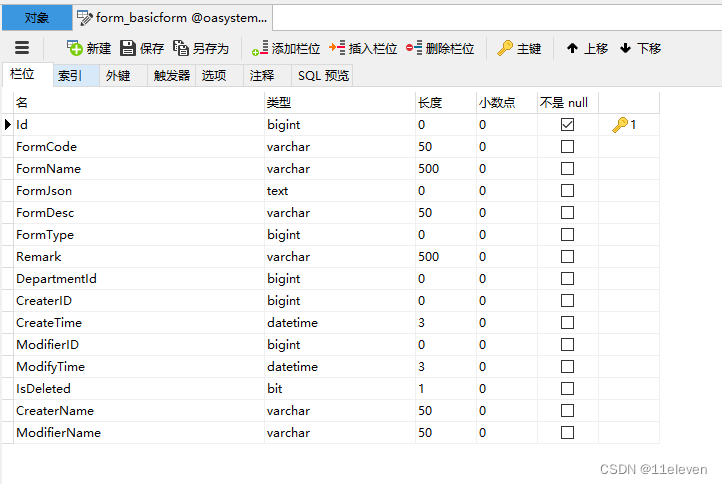The image size is (722, 484).
Task: Switch to the 触发器 (Triggers) tab
Action: [172, 75]
